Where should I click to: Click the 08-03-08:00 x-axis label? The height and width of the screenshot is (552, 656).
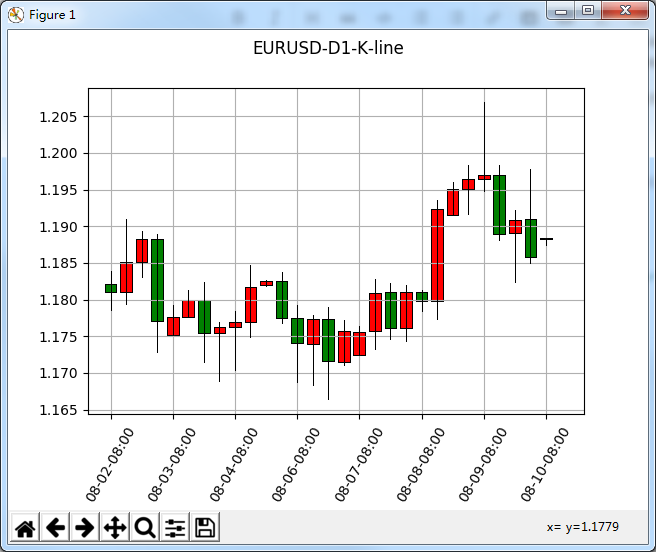tap(172, 465)
